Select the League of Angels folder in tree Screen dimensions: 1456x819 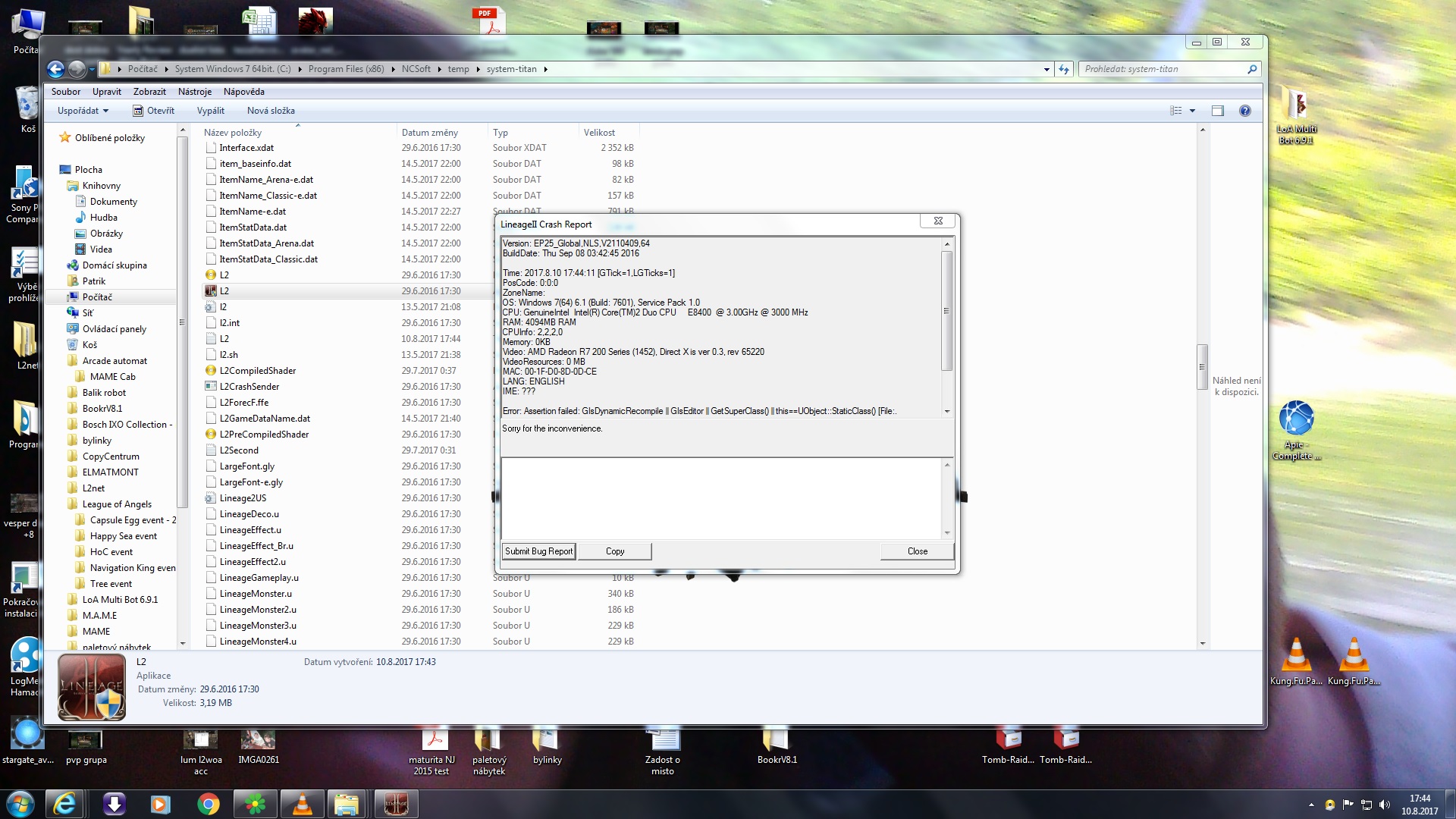point(117,504)
